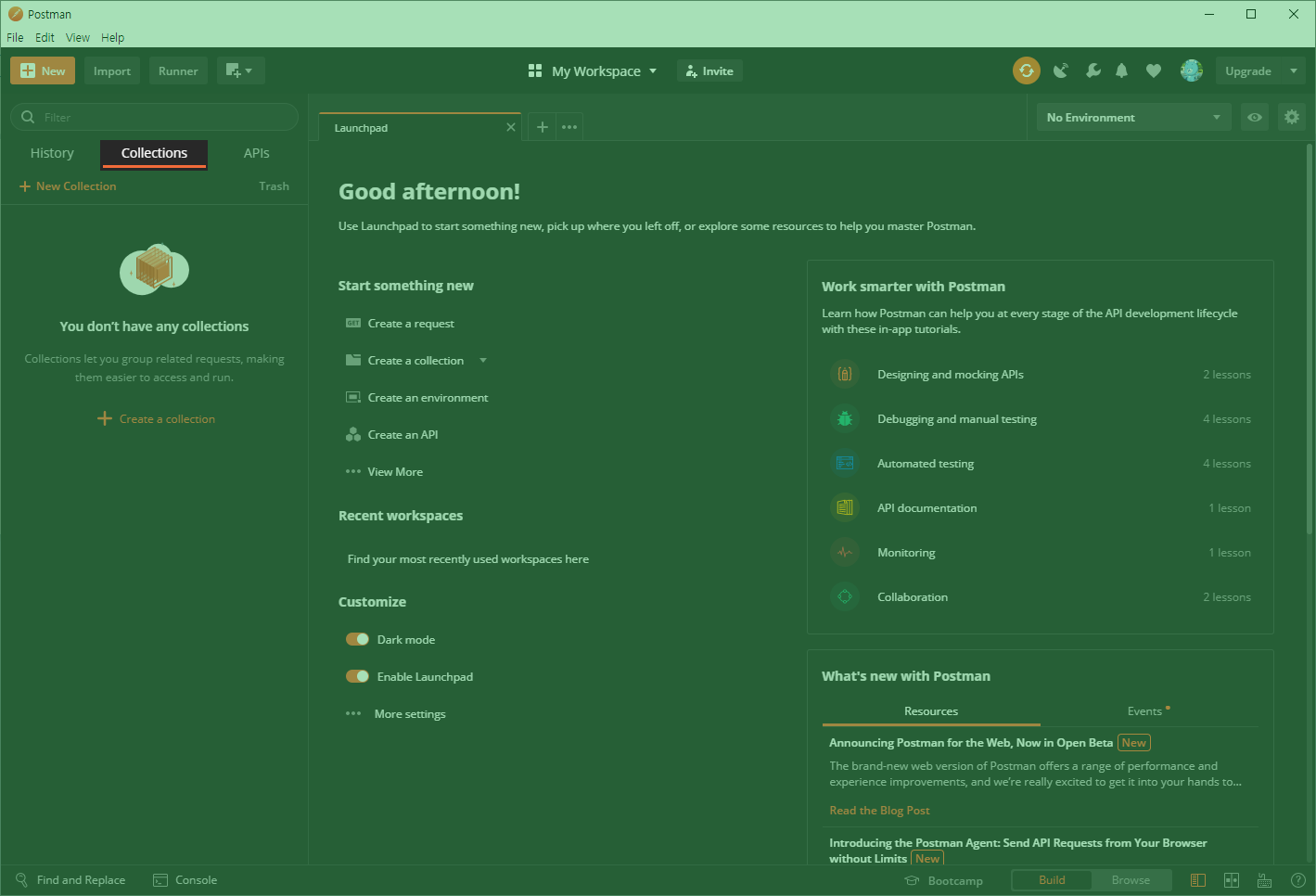This screenshot has height=896, width=1316.
Task: Click the Collaboration lesson icon
Action: click(845, 597)
